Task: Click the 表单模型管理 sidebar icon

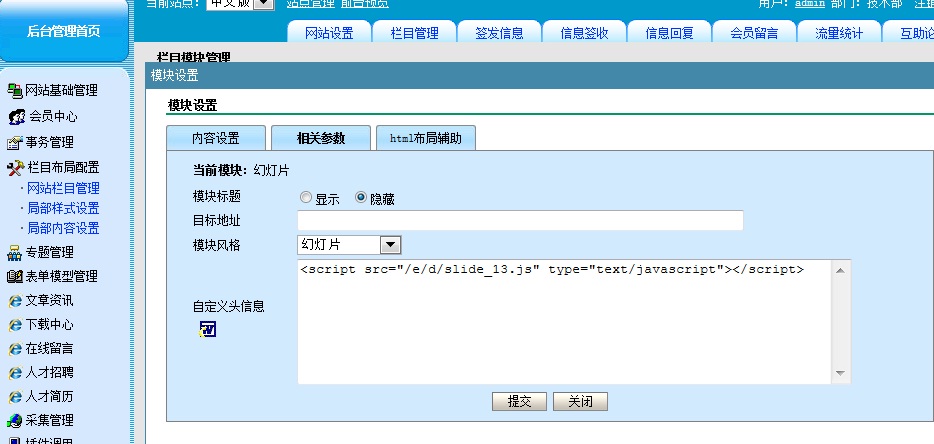Action: point(15,277)
